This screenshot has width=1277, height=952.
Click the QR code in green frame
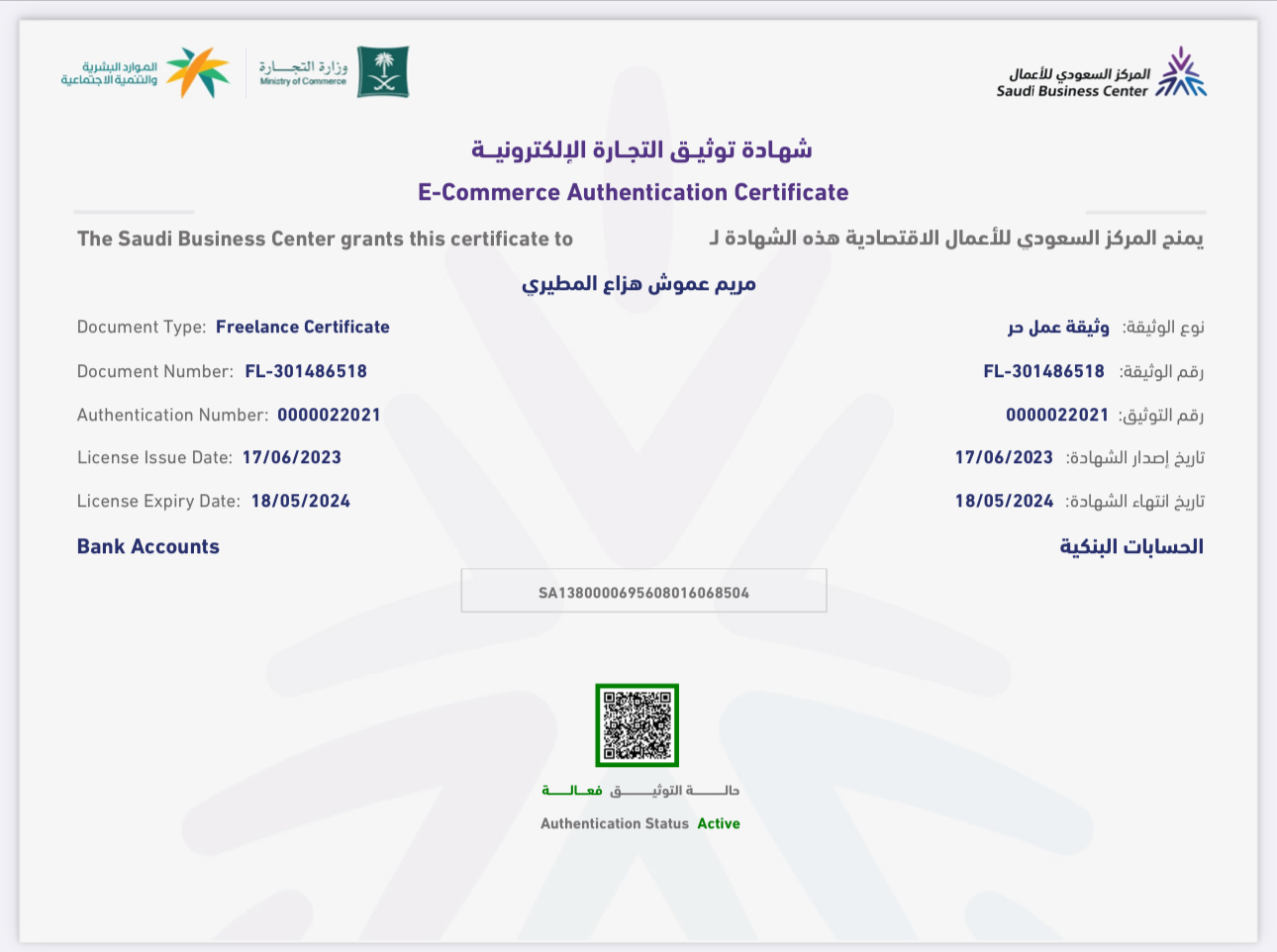637,725
